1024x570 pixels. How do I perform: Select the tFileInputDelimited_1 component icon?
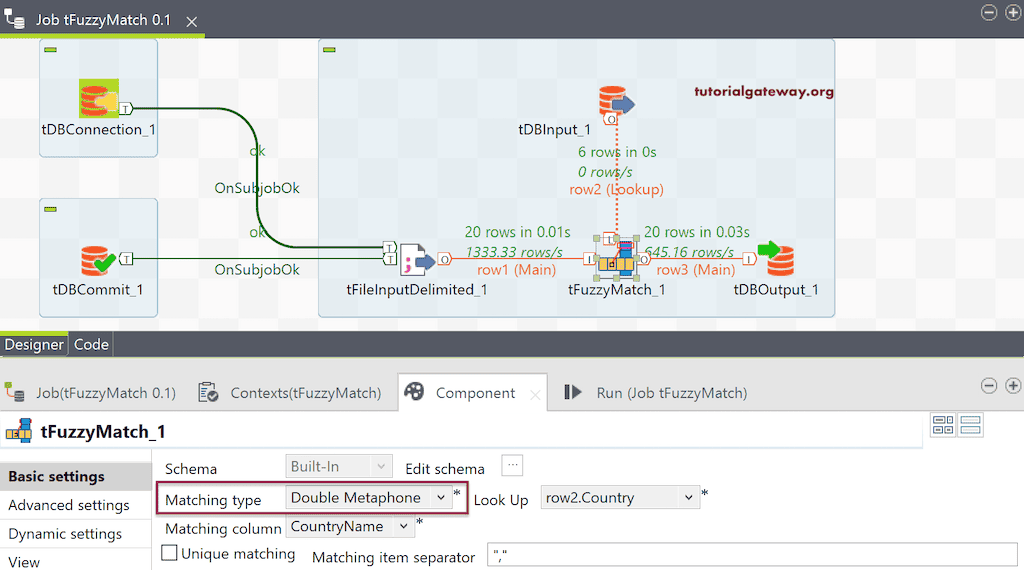pyautogui.click(x=417, y=259)
